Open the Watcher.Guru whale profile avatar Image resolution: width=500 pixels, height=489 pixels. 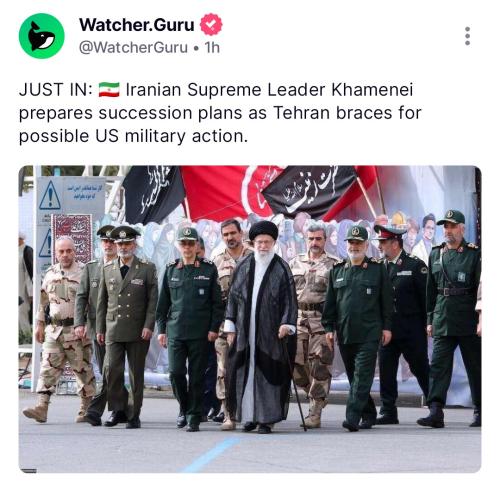coord(41,36)
